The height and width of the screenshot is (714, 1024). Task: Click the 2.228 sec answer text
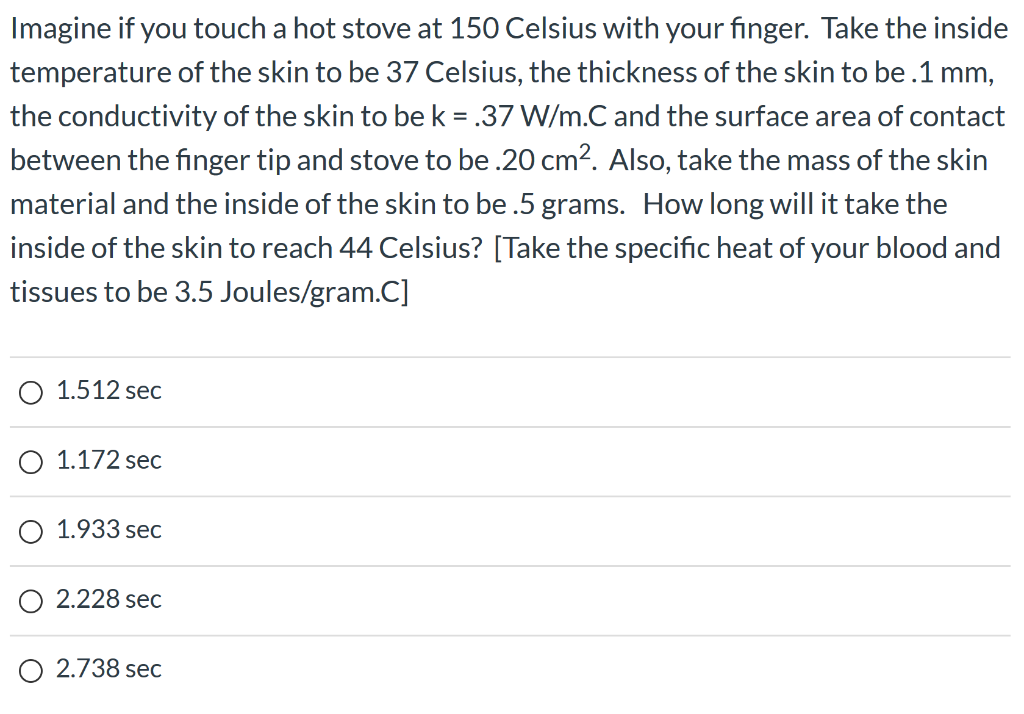click(x=108, y=601)
